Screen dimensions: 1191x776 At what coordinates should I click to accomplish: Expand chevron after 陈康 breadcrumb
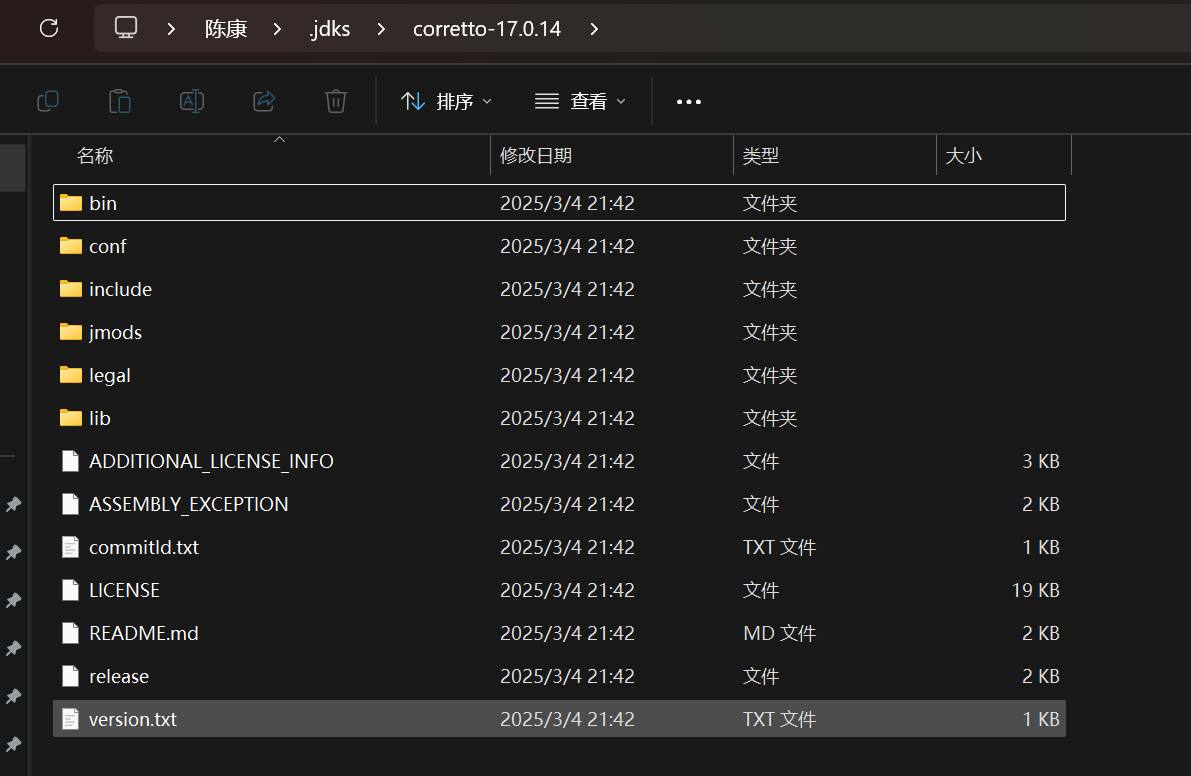tap(277, 29)
